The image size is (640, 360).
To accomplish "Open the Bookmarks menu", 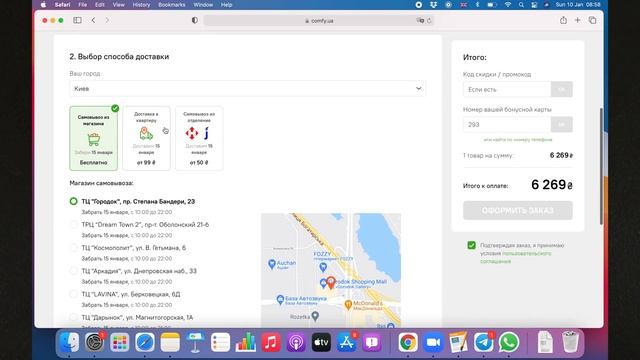I will coord(172,5).
